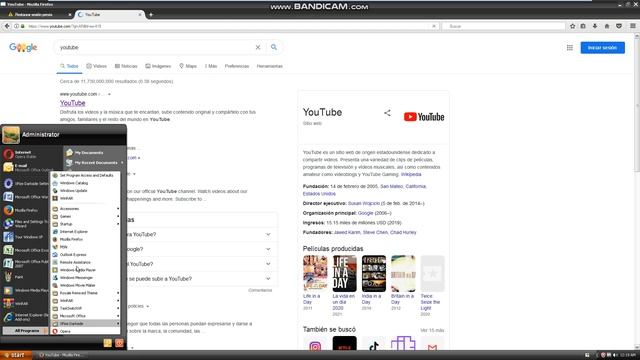Click the Firefox home icon
The image size is (640, 360).
click(607, 26)
